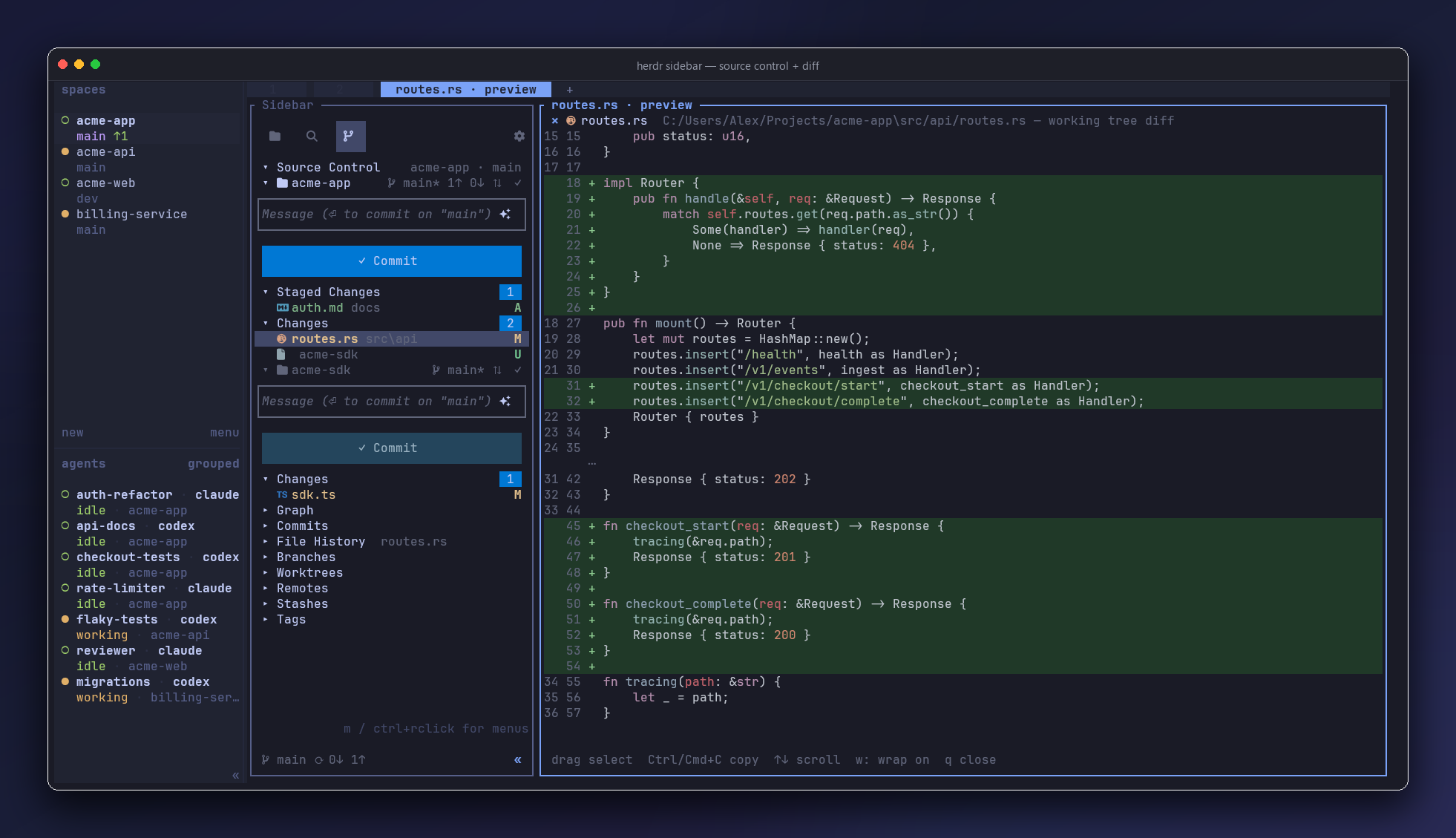Open sidebar settings gear icon

(519, 136)
